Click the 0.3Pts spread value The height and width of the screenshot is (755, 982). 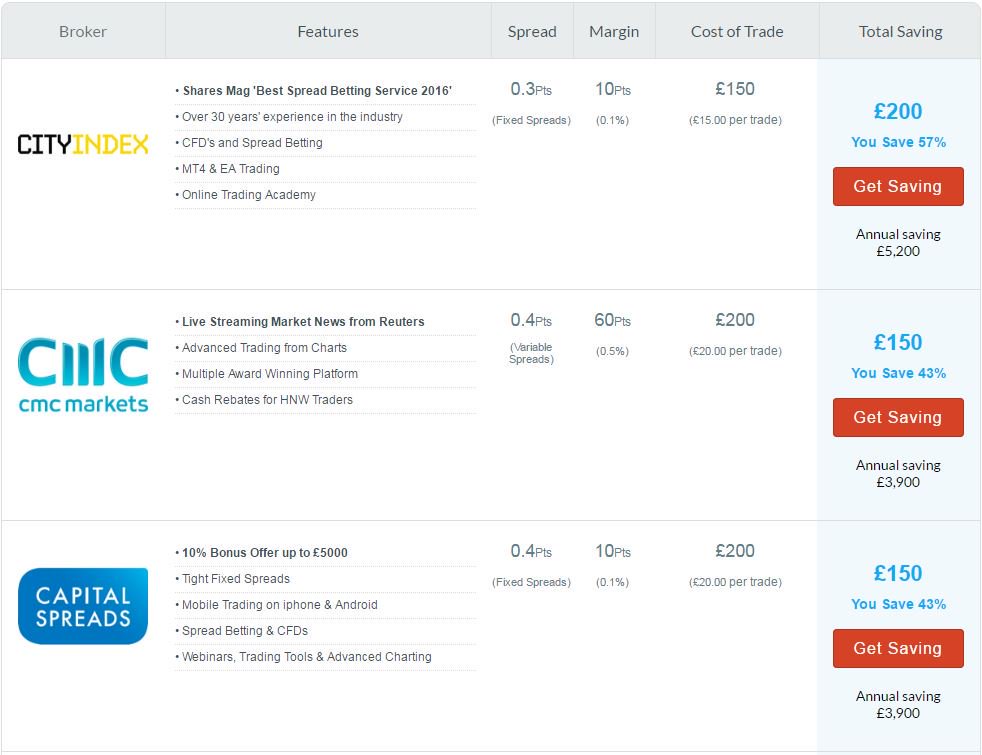[531, 90]
